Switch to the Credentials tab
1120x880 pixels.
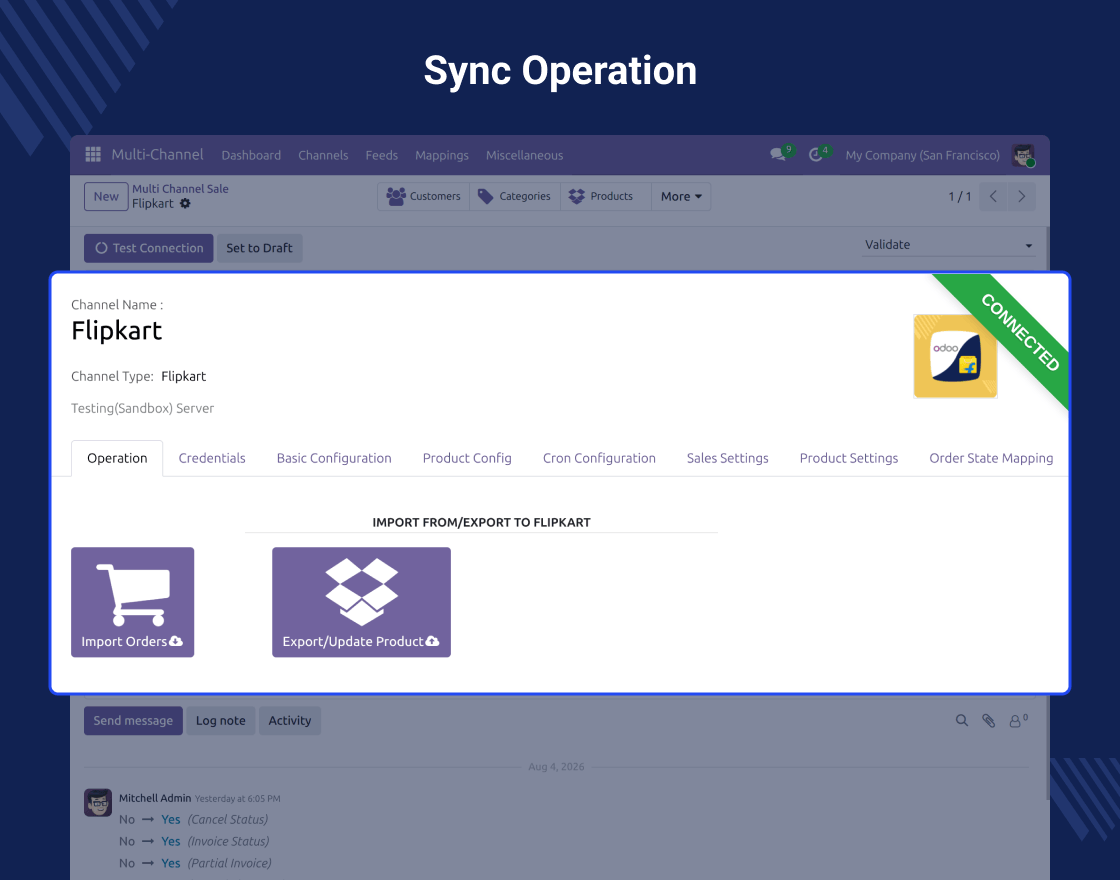click(x=212, y=459)
